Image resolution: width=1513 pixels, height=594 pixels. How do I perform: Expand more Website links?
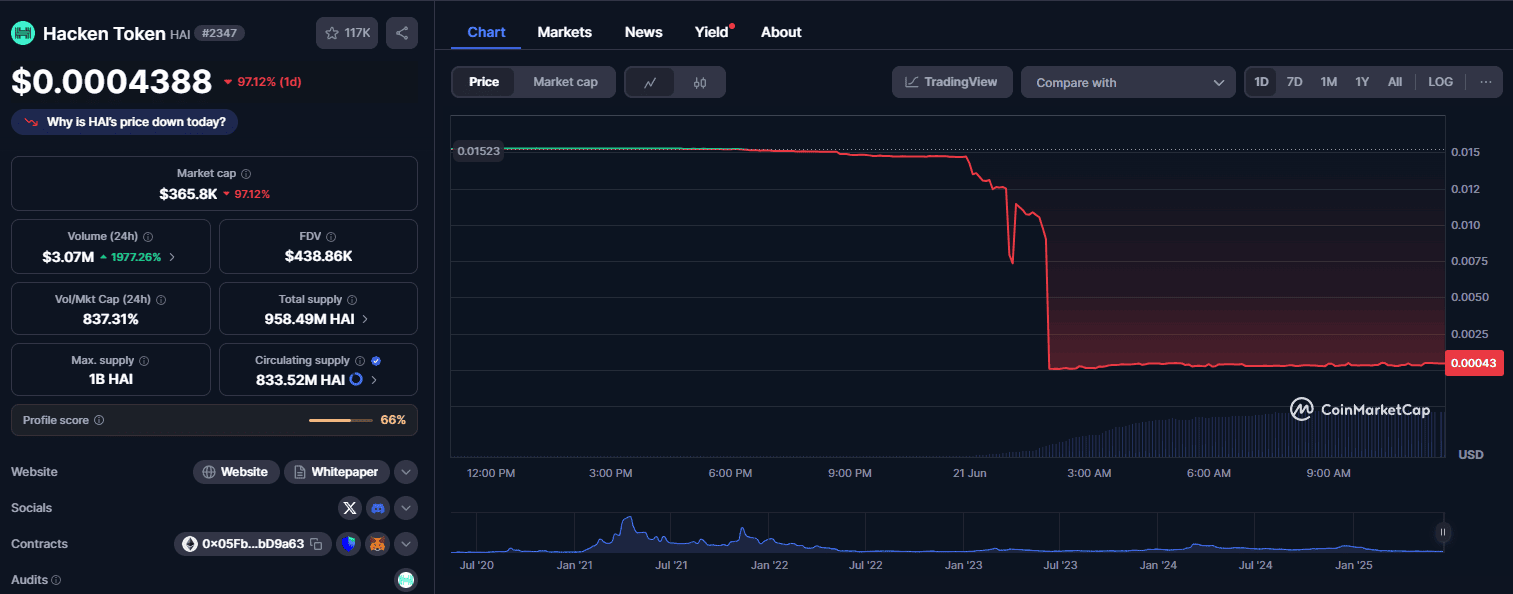[406, 472]
